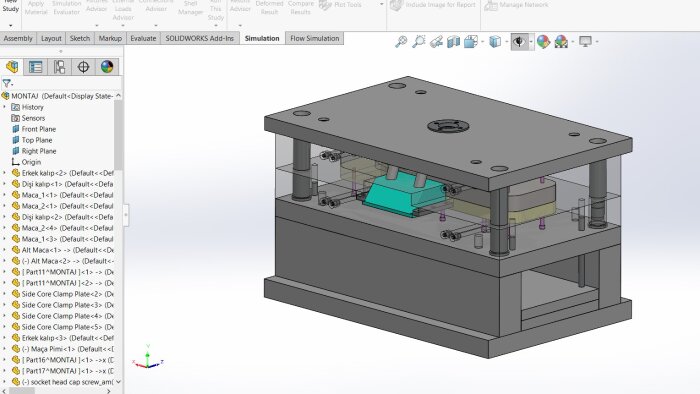
Task: Click the Zoom to Fit icon
Action: [401, 41]
